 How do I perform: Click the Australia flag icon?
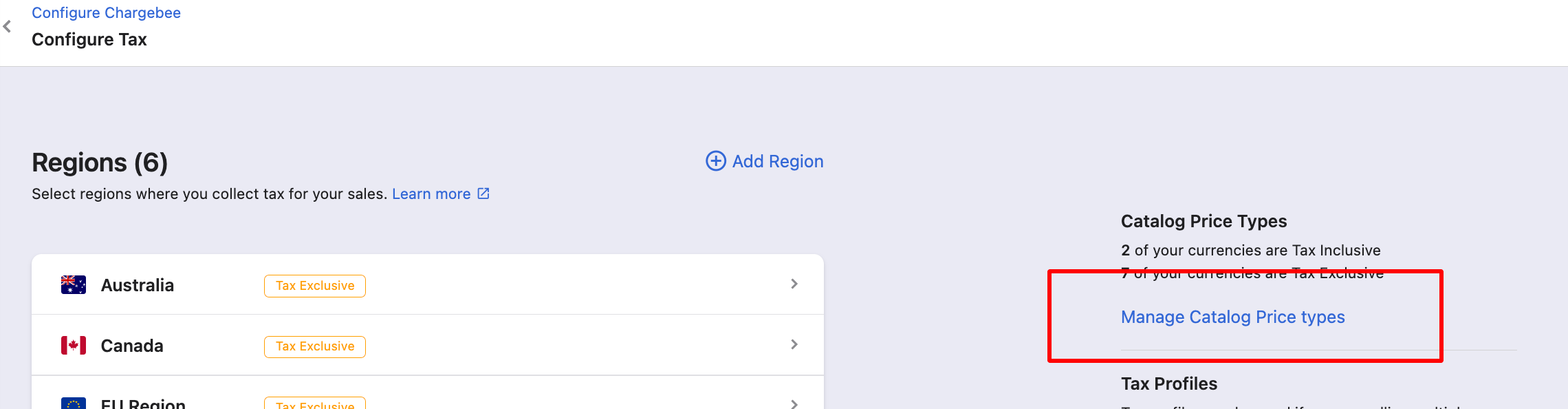pos(74,285)
